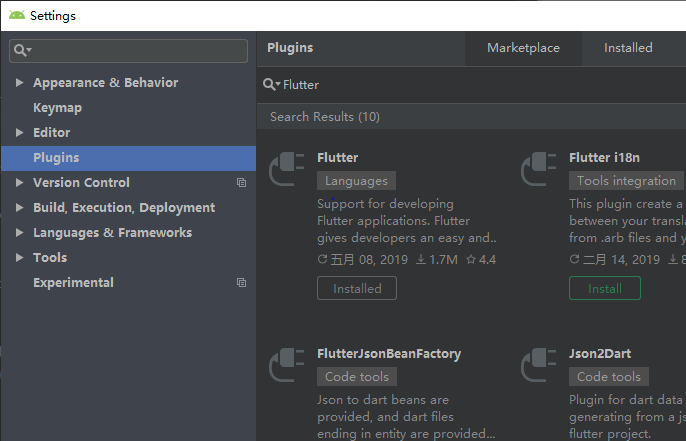Screen dimensions: 686x441
Task: Click the plugin search magnifier dropdown icon
Action: pos(271,84)
